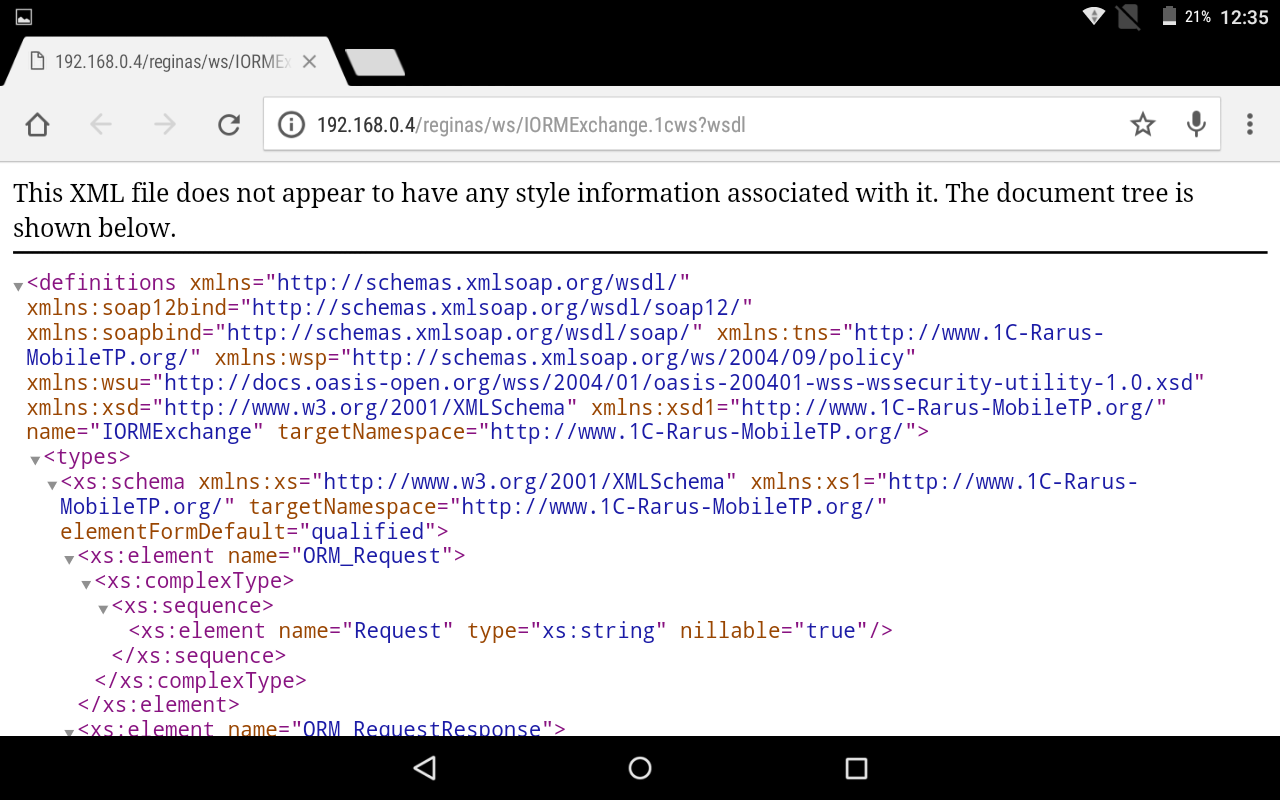Screen dimensions: 1280x800
Task: Collapse the xs:schema node
Action: 52,486
